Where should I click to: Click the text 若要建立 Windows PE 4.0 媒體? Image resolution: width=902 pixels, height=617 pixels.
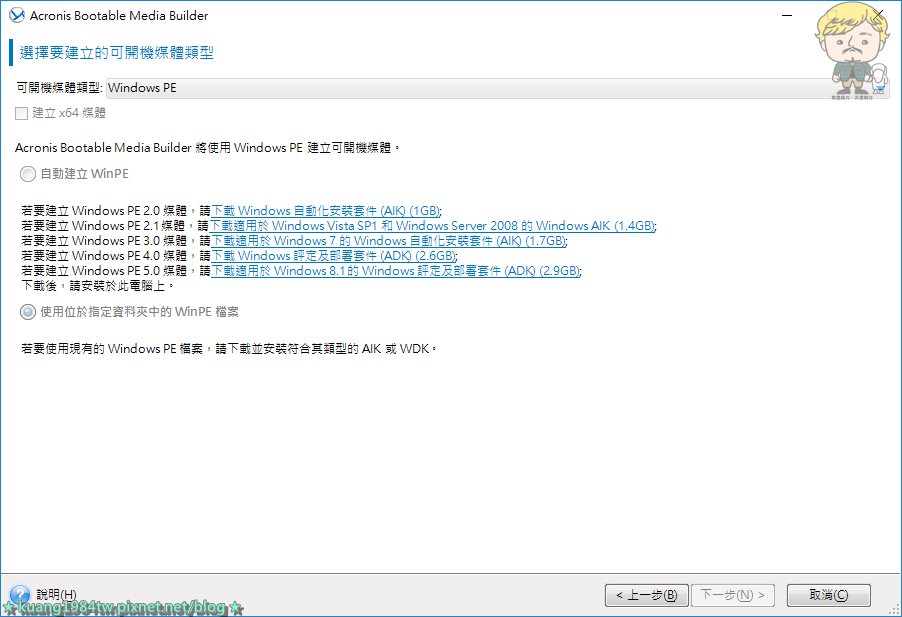tap(104, 256)
